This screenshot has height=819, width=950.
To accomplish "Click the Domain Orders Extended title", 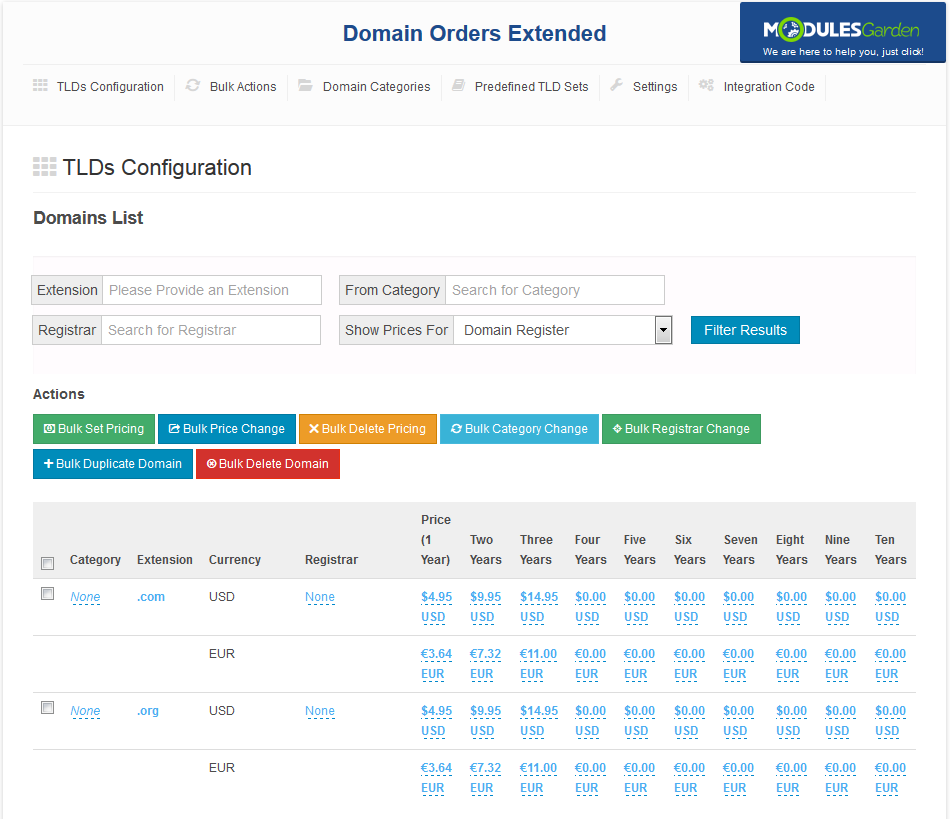I will coord(474,33).
